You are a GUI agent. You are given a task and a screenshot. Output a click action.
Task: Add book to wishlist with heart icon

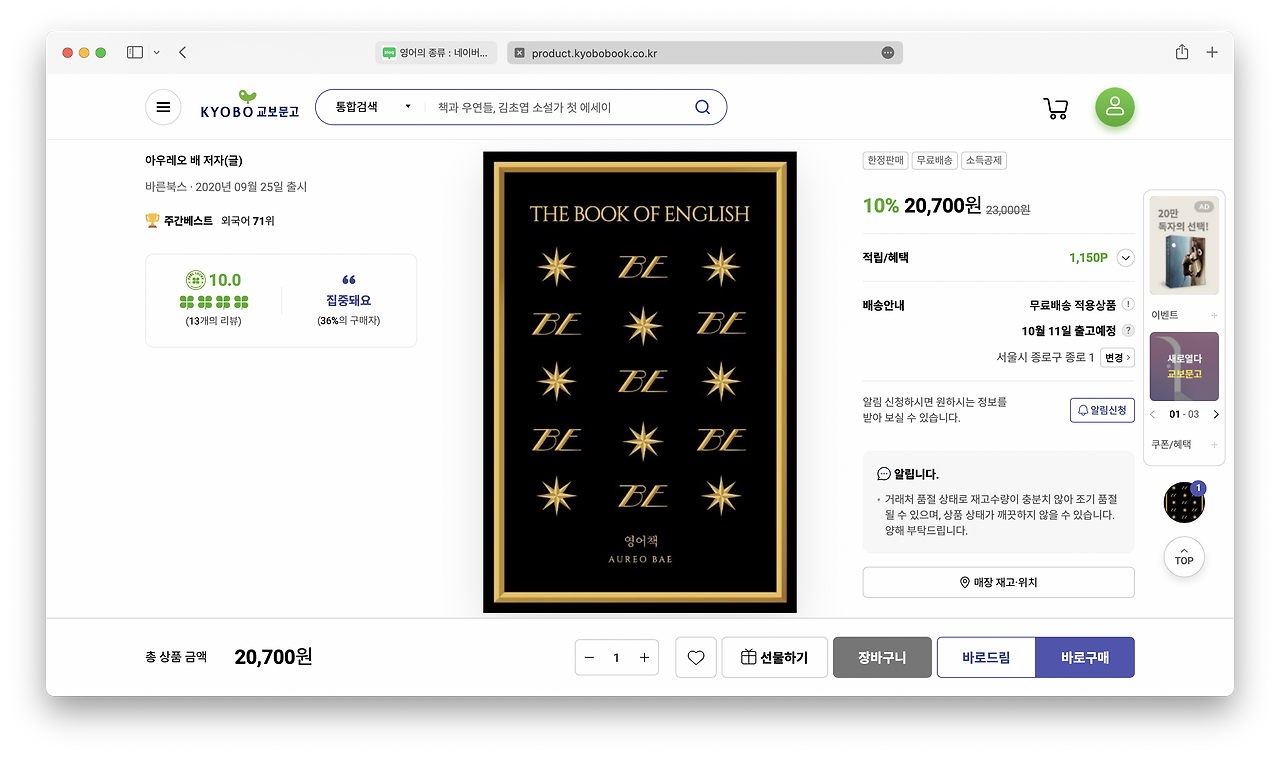point(696,657)
